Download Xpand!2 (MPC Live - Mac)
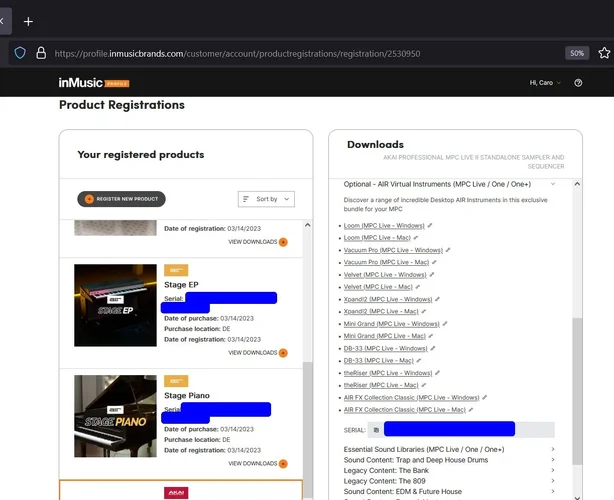This screenshot has width=614, height=500. point(381,312)
